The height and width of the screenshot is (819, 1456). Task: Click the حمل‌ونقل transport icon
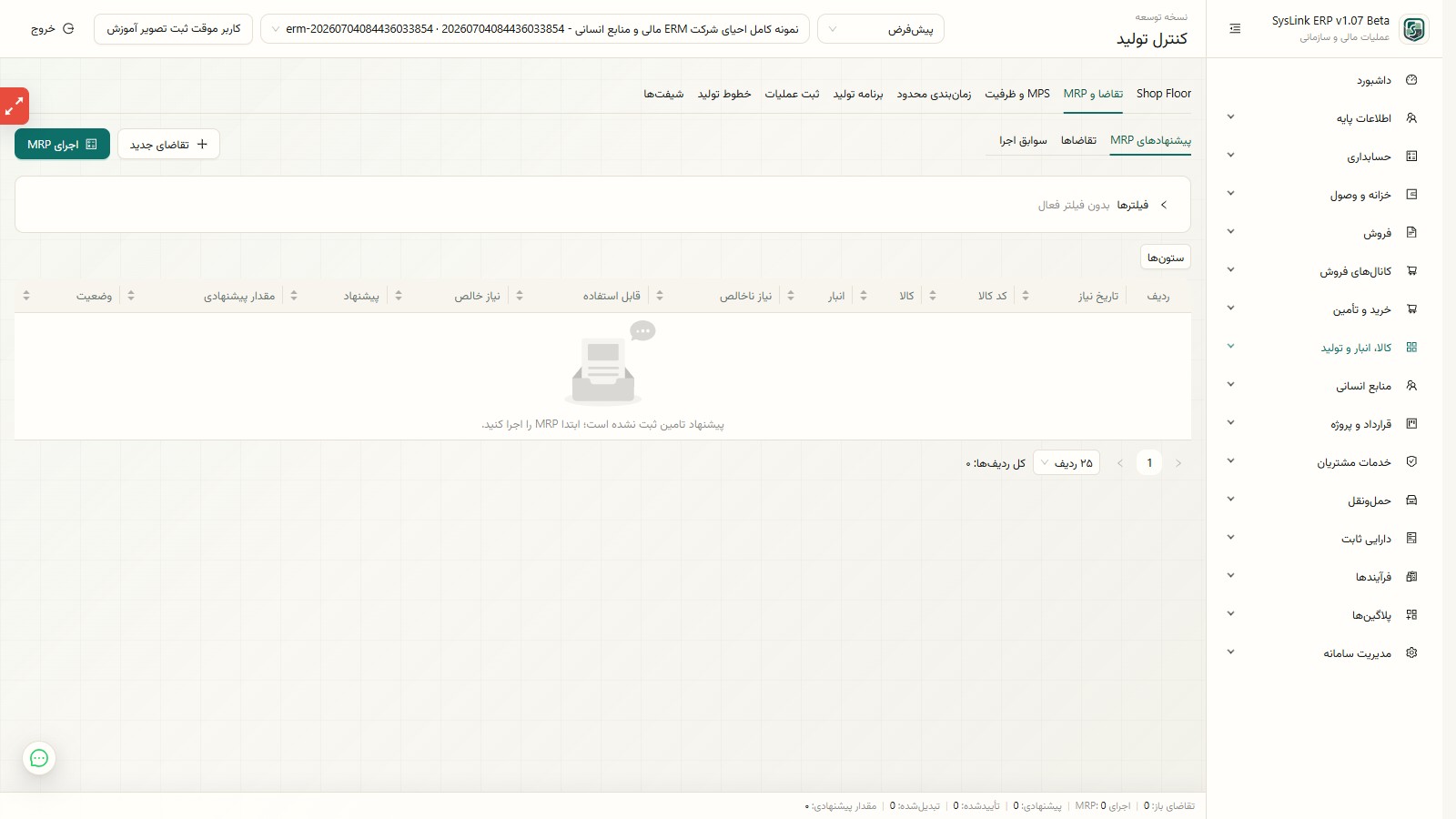click(1411, 500)
